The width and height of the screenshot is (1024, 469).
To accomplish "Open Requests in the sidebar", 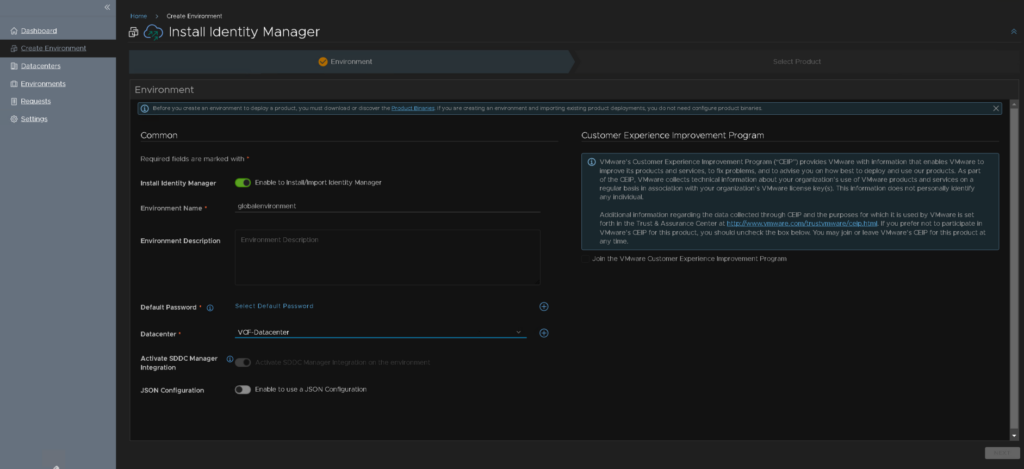I will [x=35, y=101].
